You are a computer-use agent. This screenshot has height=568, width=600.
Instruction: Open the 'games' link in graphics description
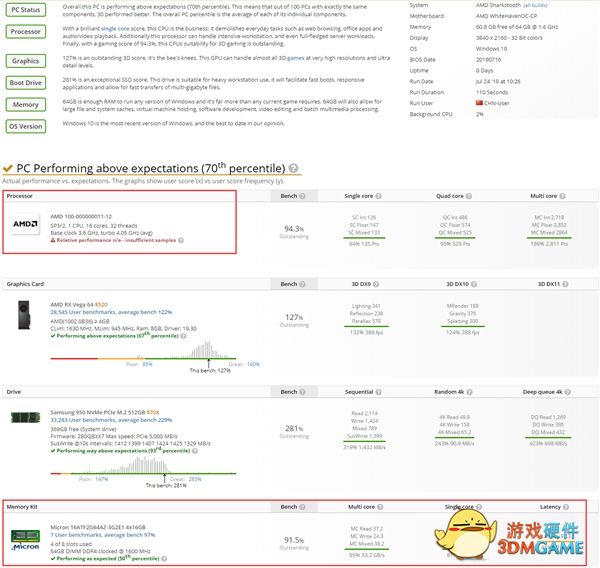[x=295, y=58]
